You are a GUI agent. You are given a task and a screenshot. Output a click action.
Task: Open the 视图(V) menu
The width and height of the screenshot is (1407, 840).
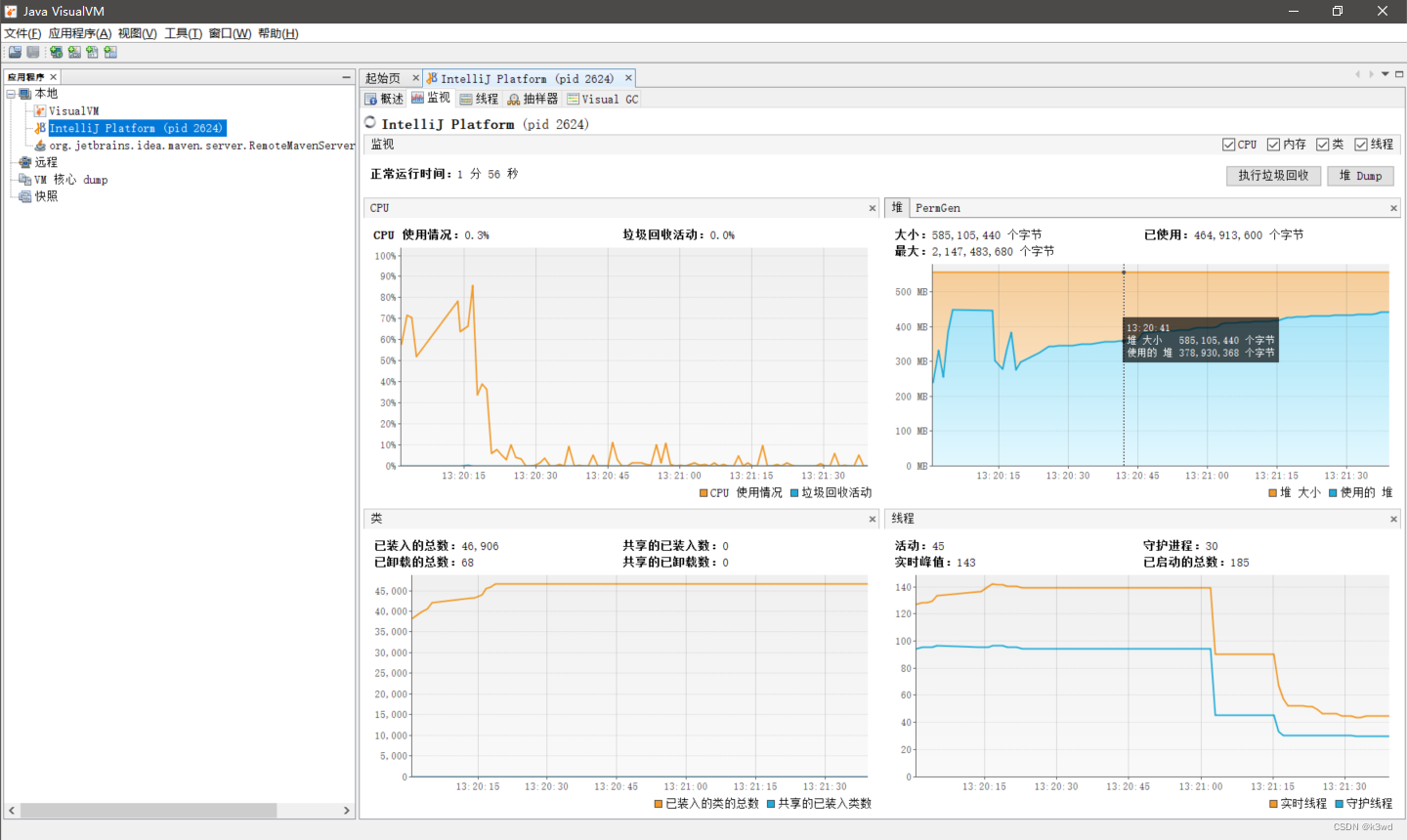138,33
